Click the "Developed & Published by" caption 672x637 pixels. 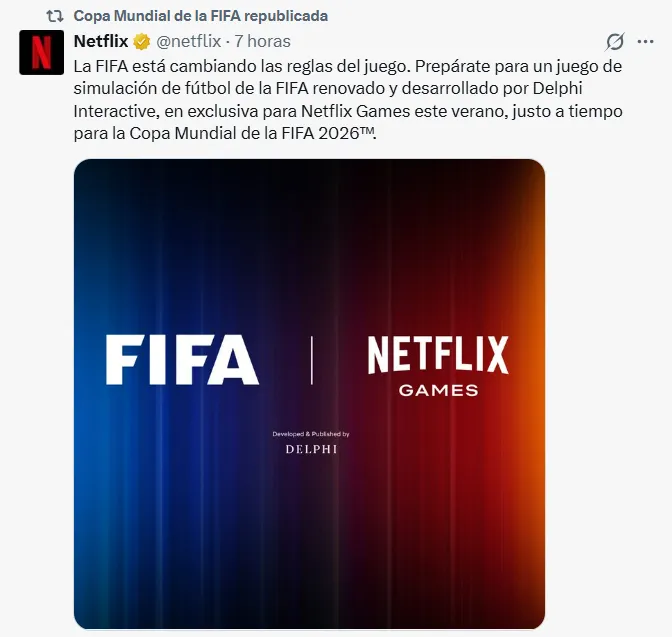tap(311, 434)
